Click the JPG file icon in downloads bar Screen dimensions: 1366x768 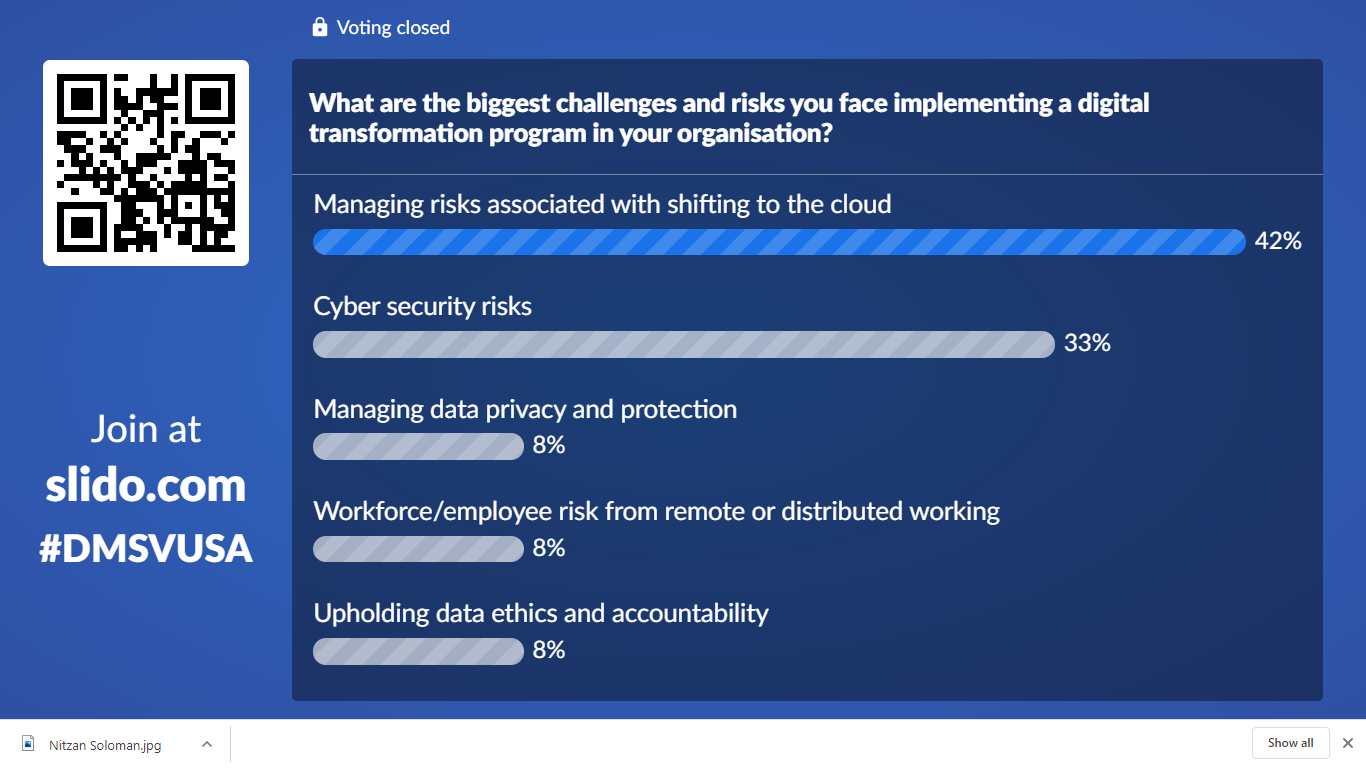tap(29, 744)
